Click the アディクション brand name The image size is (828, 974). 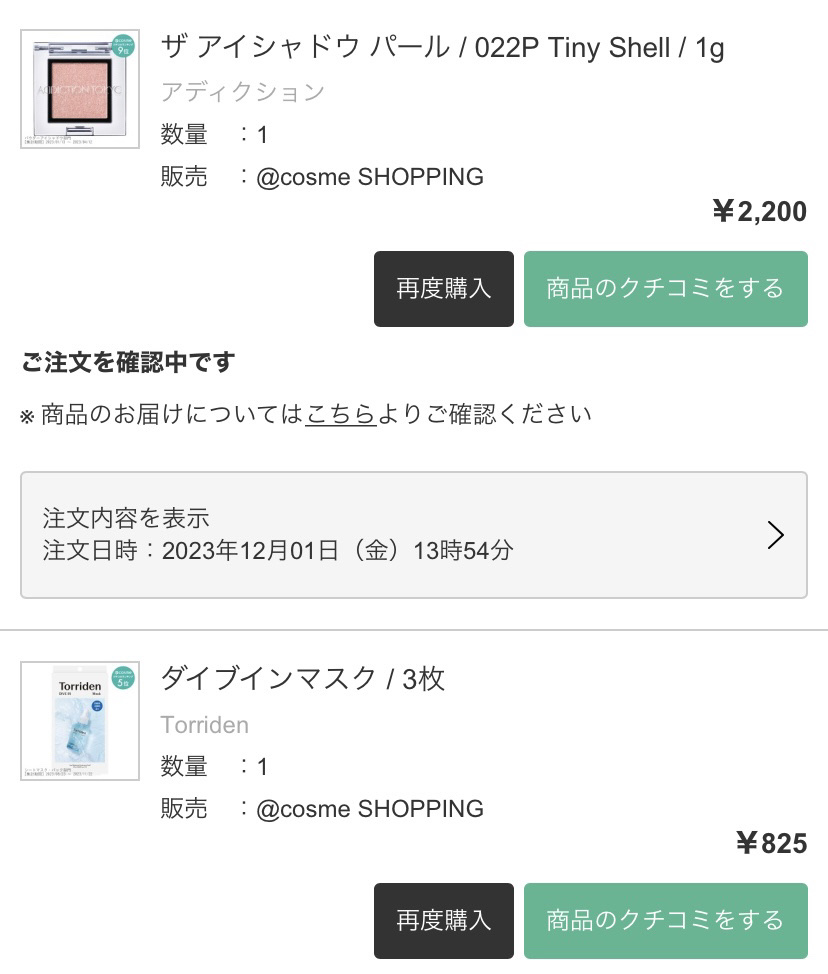[242, 92]
